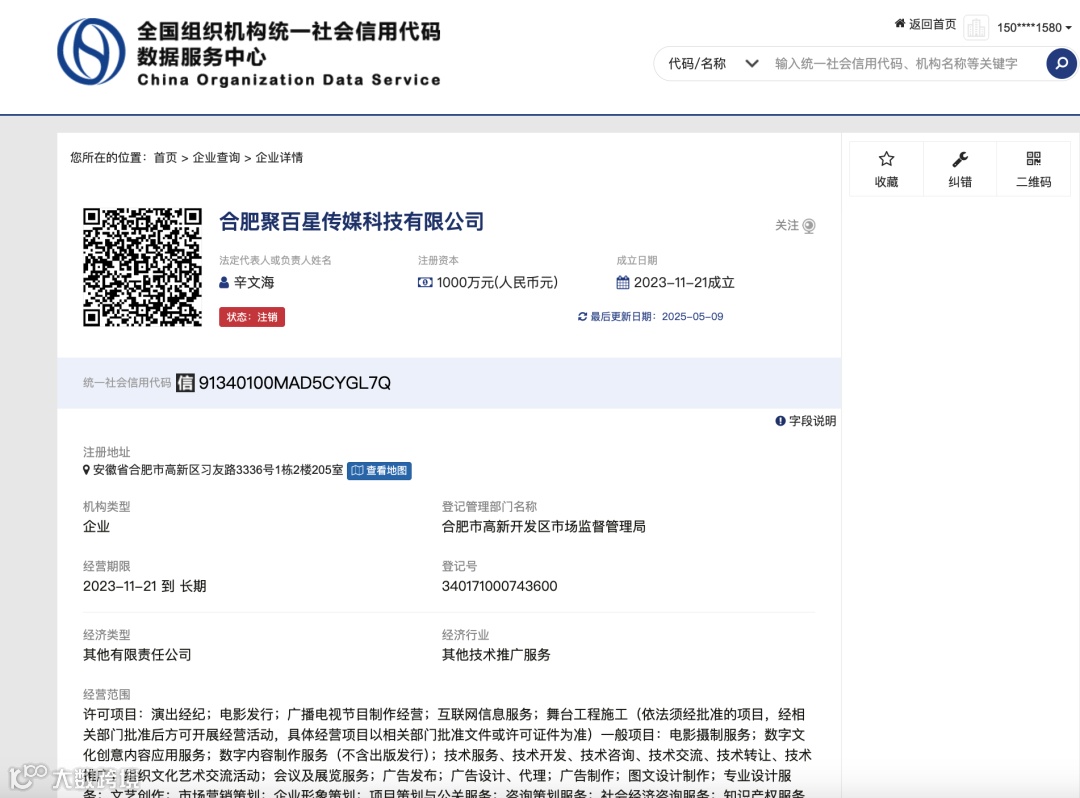
Task: Click the company name 合肥聚百星传媒科技有限公司
Action: (351, 222)
